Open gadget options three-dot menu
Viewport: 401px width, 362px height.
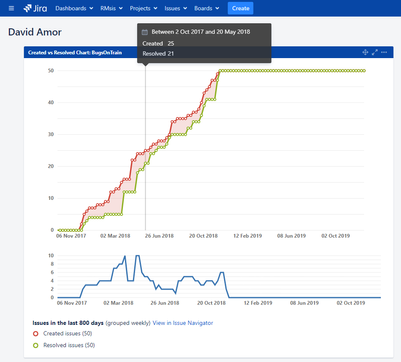(384, 52)
